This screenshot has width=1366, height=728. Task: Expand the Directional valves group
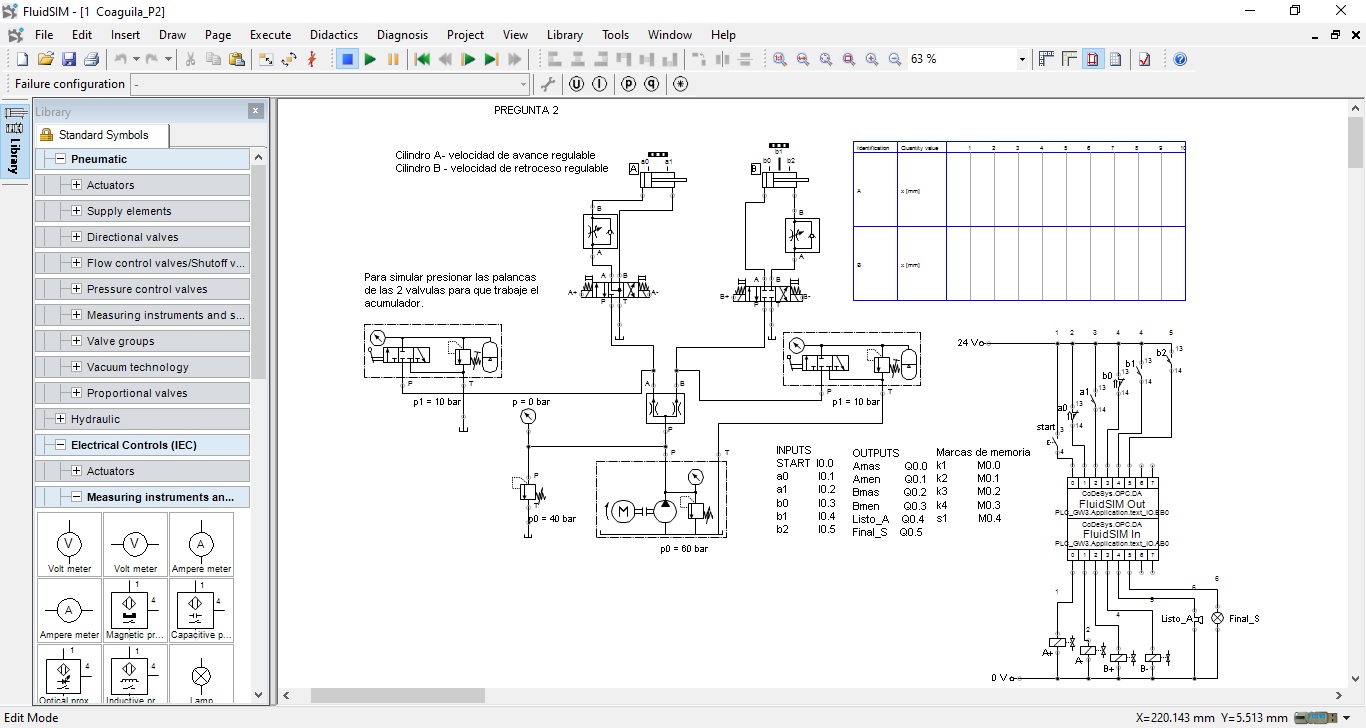point(77,237)
